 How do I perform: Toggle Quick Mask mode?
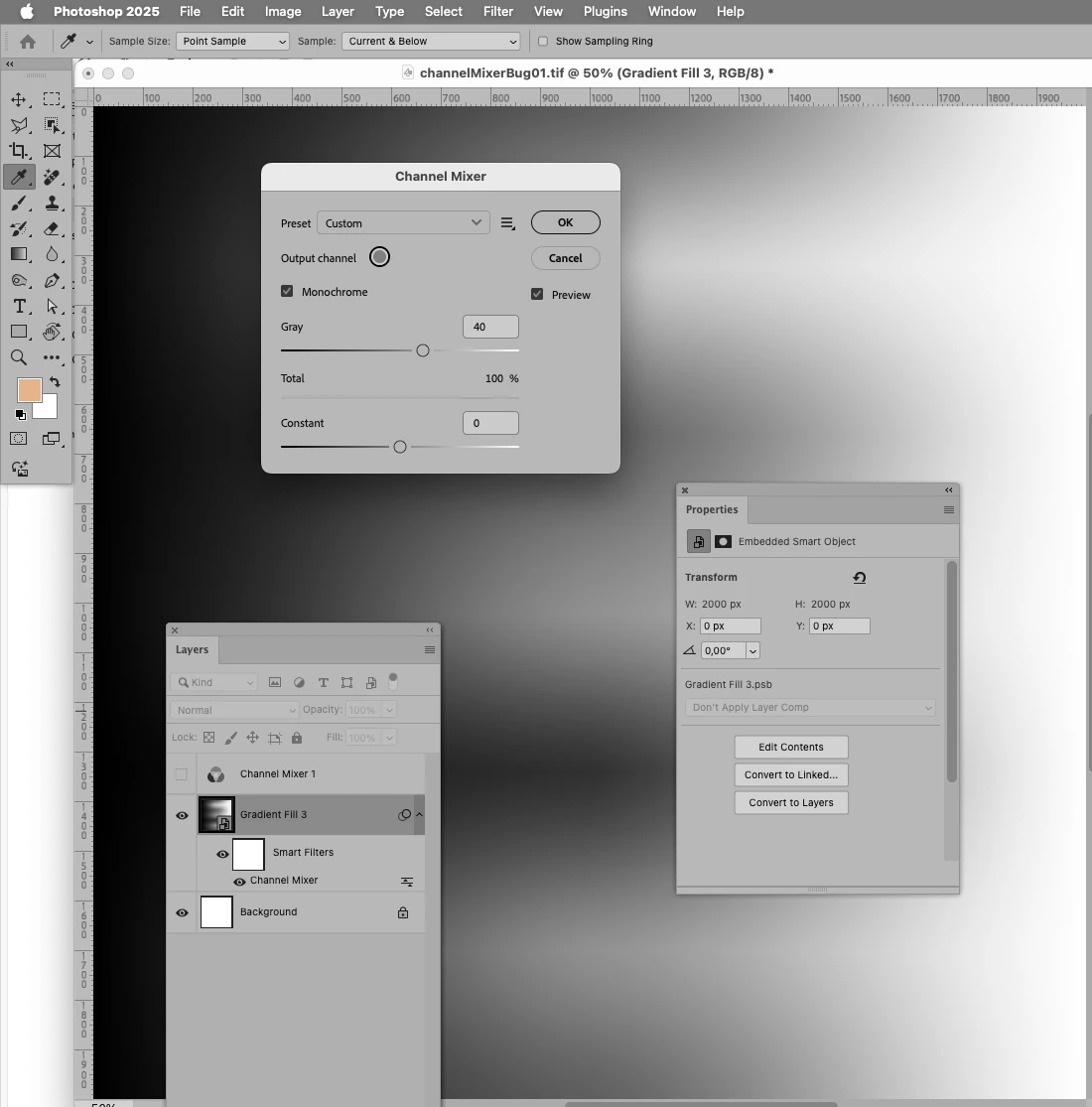[x=19, y=439]
